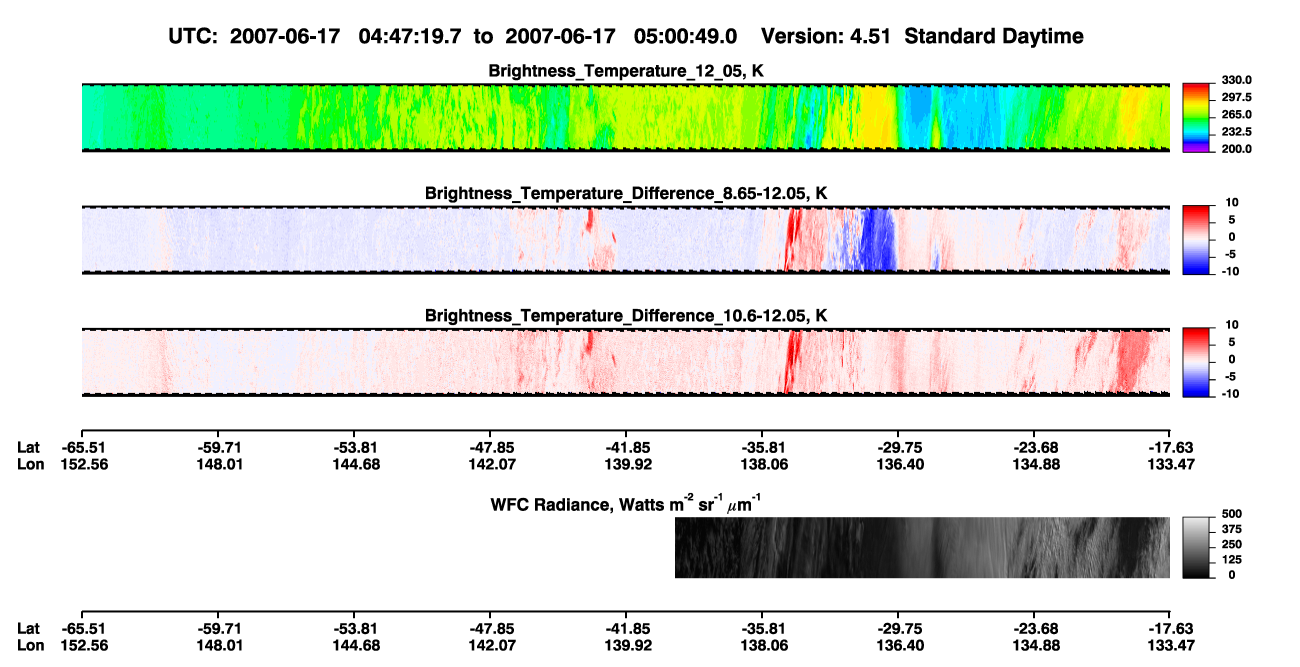
Task: Click the 500 grayscale color bar label
Action: 1230,513
